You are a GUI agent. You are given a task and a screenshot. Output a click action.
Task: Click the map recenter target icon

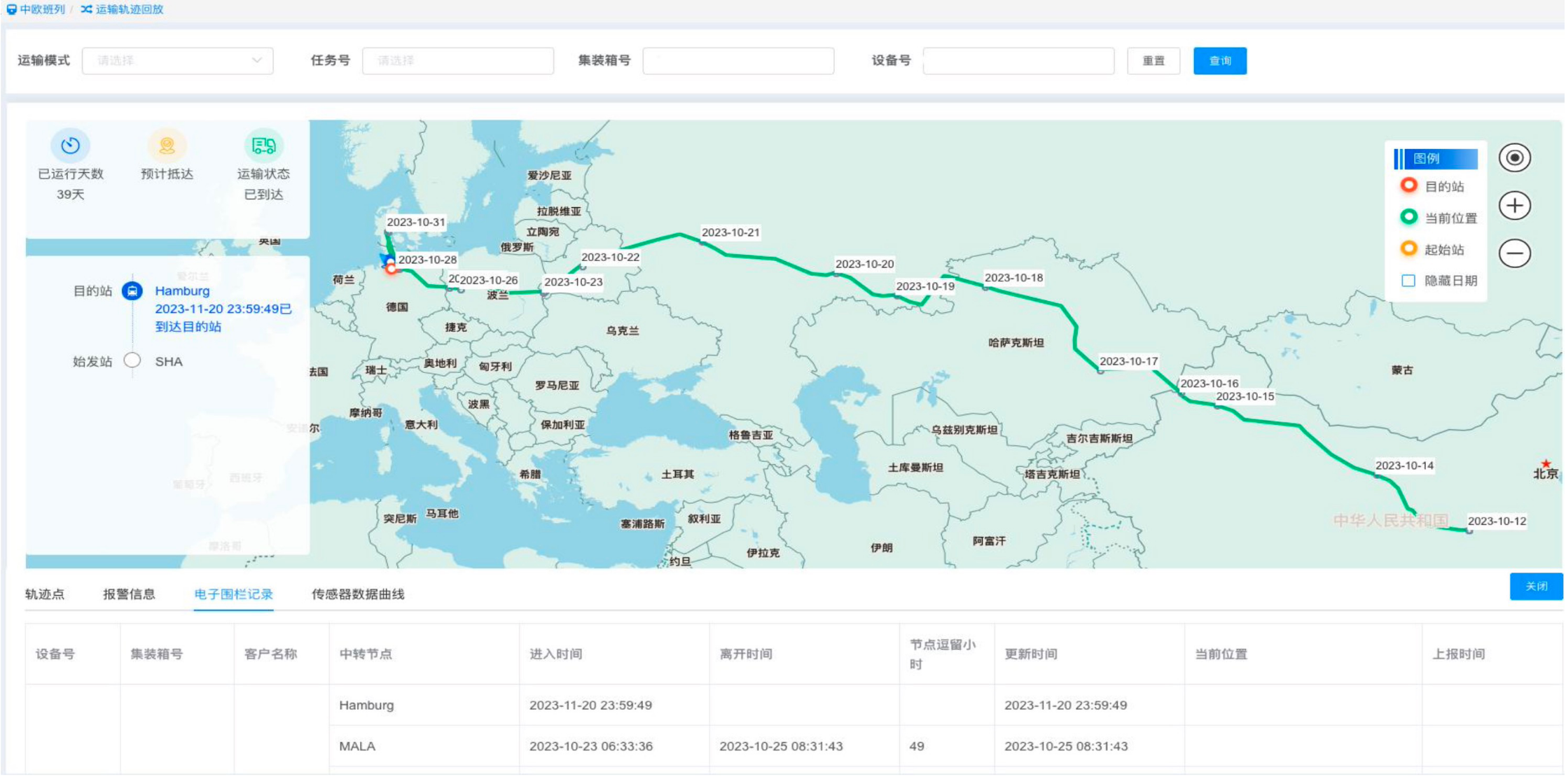(1514, 158)
